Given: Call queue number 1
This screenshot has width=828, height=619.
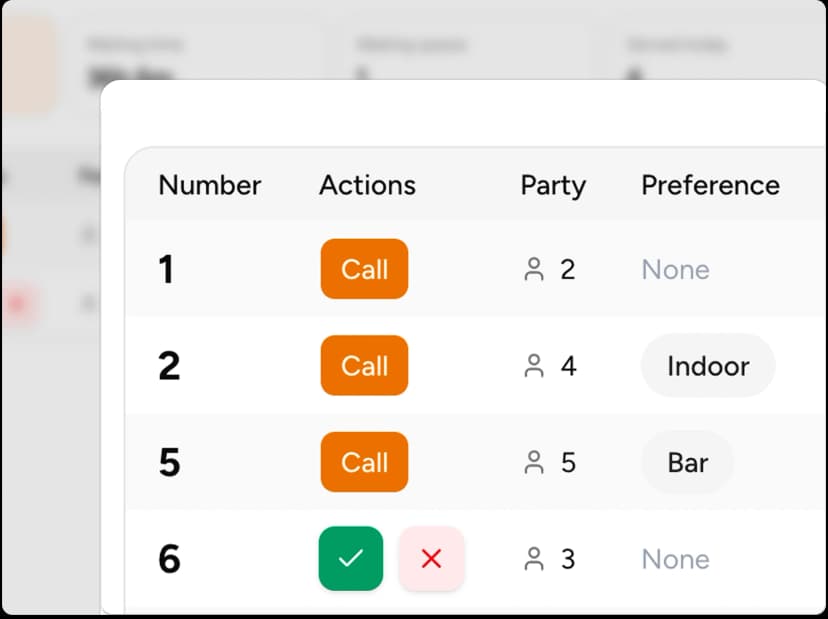Looking at the screenshot, I should [364, 269].
